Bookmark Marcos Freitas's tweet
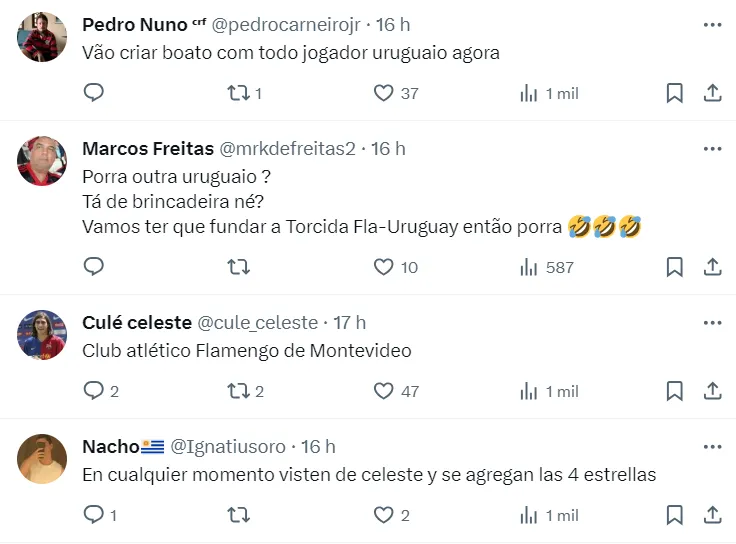Screen dimensions: 736x544 675,267
